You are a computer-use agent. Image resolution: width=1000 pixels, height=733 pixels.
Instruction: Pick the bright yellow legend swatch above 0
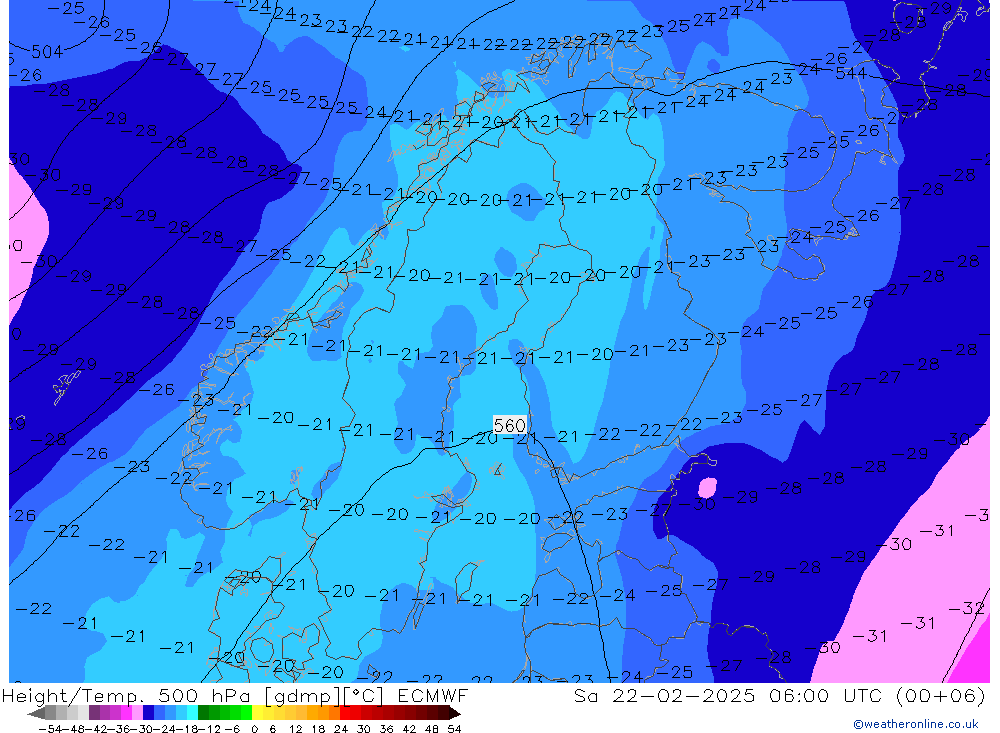tap(257, 714)
